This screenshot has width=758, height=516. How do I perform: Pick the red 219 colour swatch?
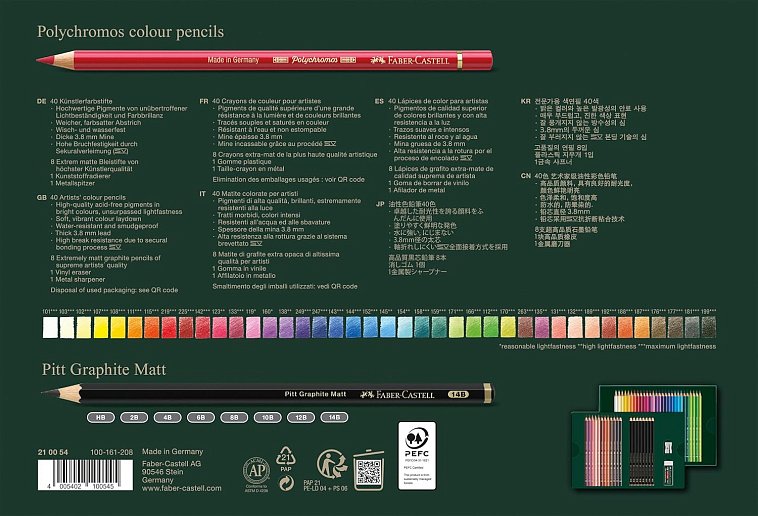click(169, 327)
